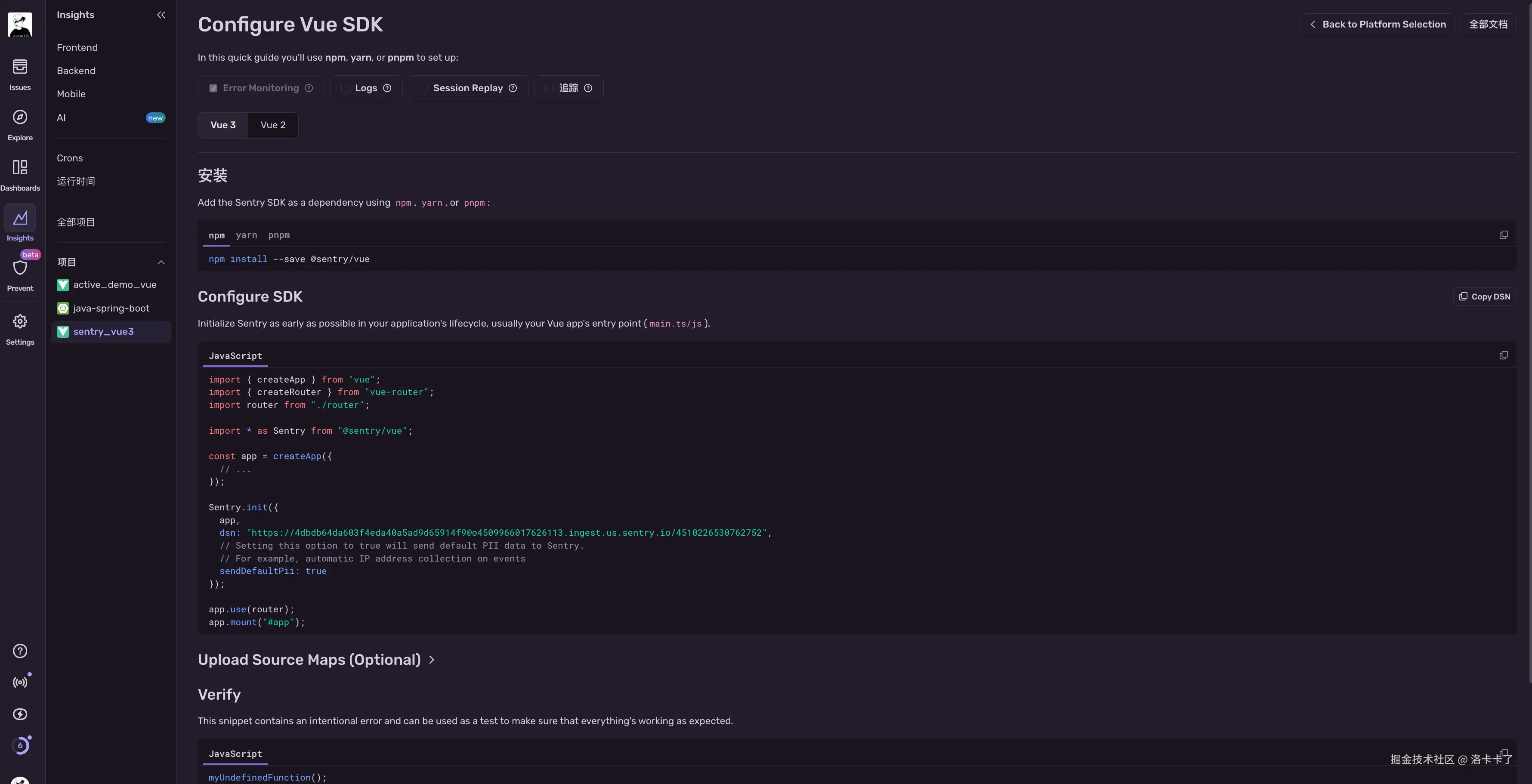Select the yarn install tab

pyautogui.click(x=246, y=235)
